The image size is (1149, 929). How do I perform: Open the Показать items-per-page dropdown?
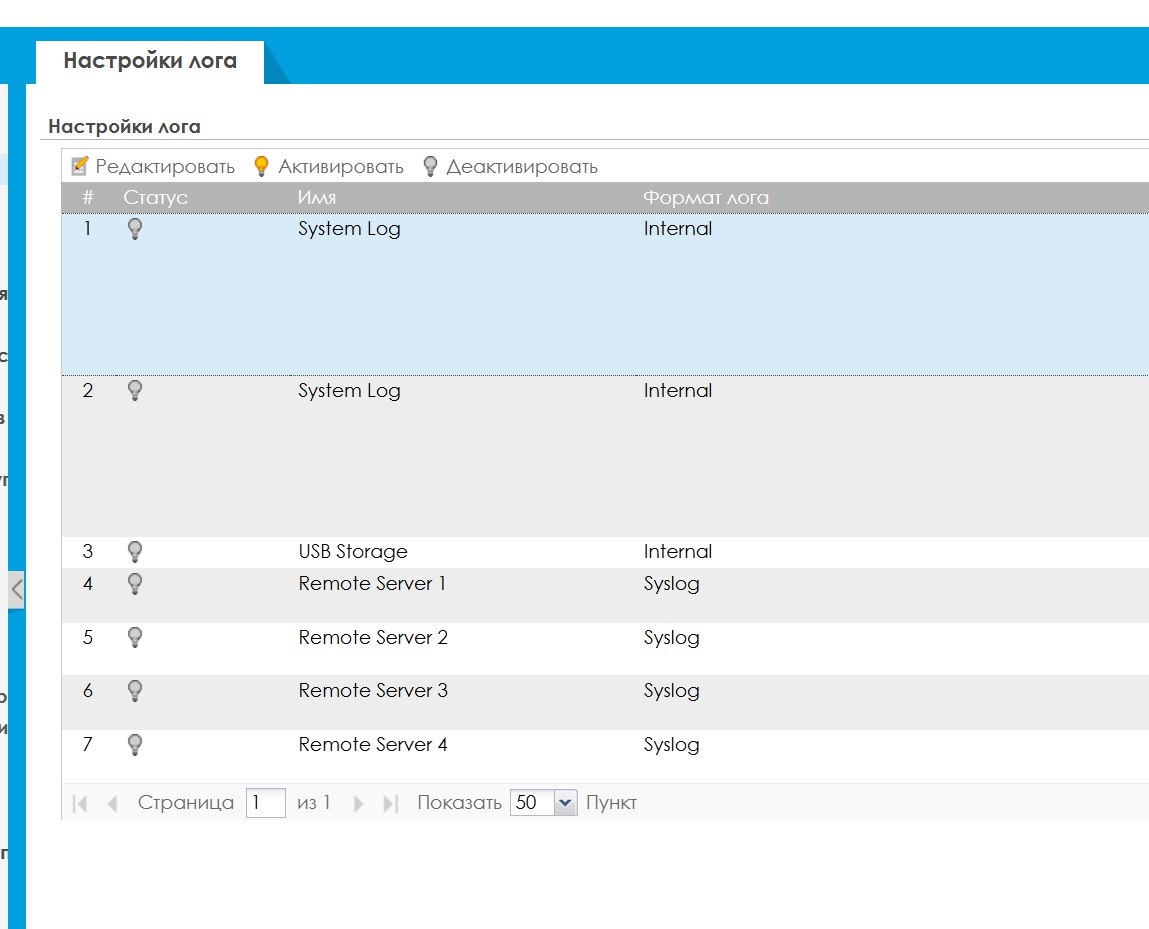point(564,803)
